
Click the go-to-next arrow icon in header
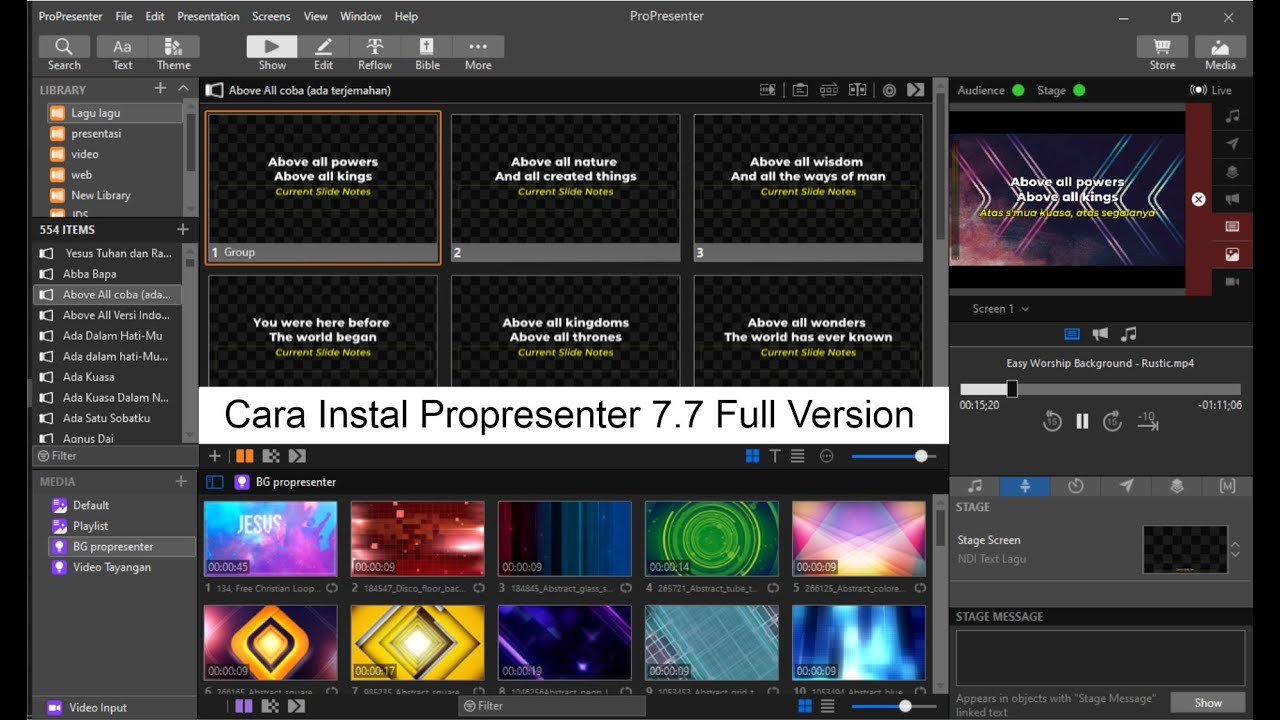[x=915, y=90]
